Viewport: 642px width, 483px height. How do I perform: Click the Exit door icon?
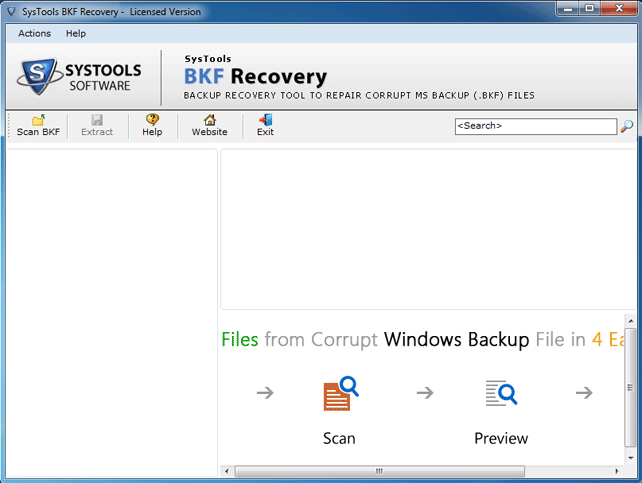[265, 120]
